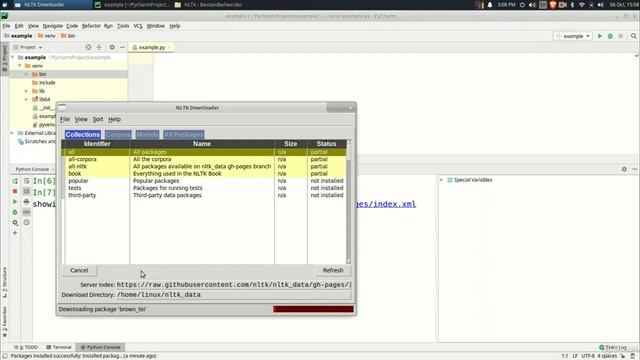Click the red download progress bar
This screenshot has width=640, height=360.
point(313,309)
